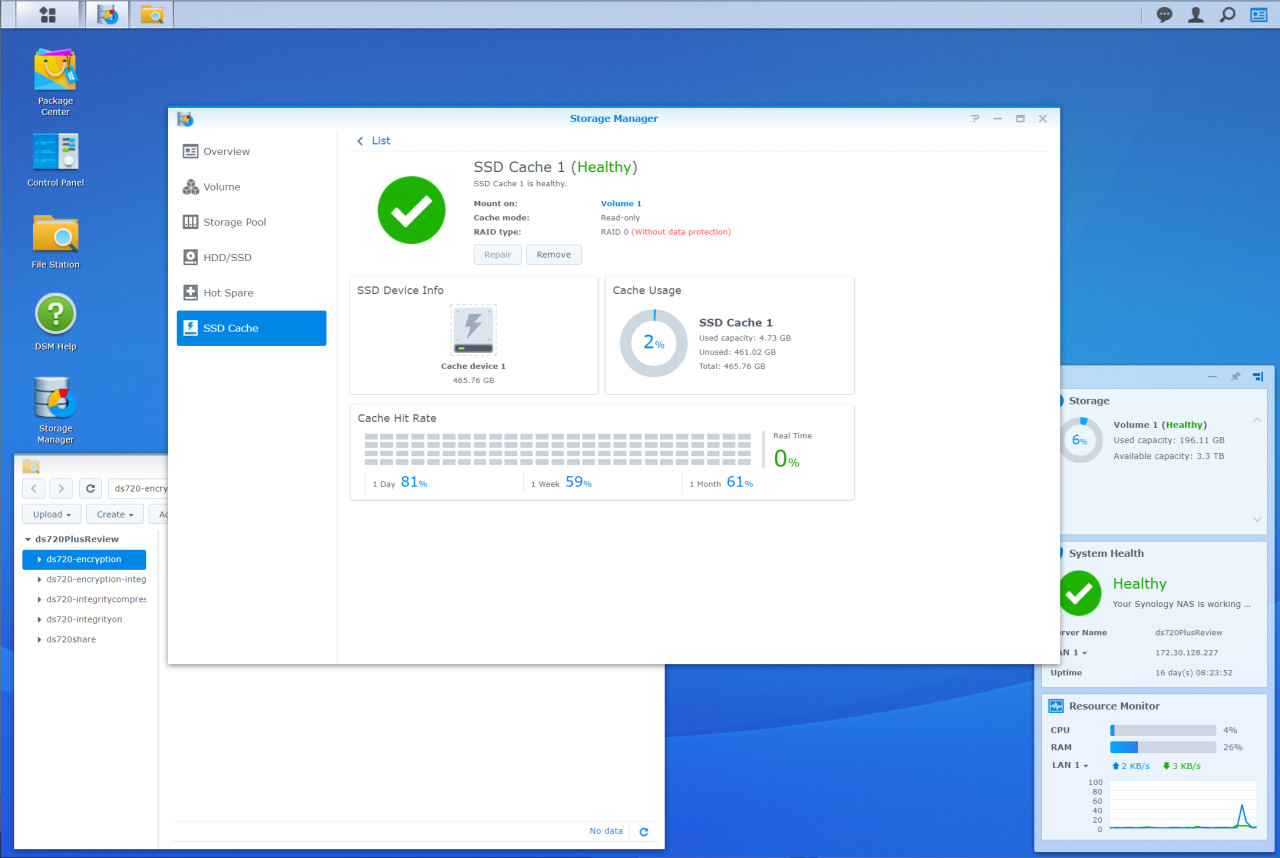Screen dimensions: 1280x858
Task: Open the Upload dropdown button
Action: tap(52, 514)
